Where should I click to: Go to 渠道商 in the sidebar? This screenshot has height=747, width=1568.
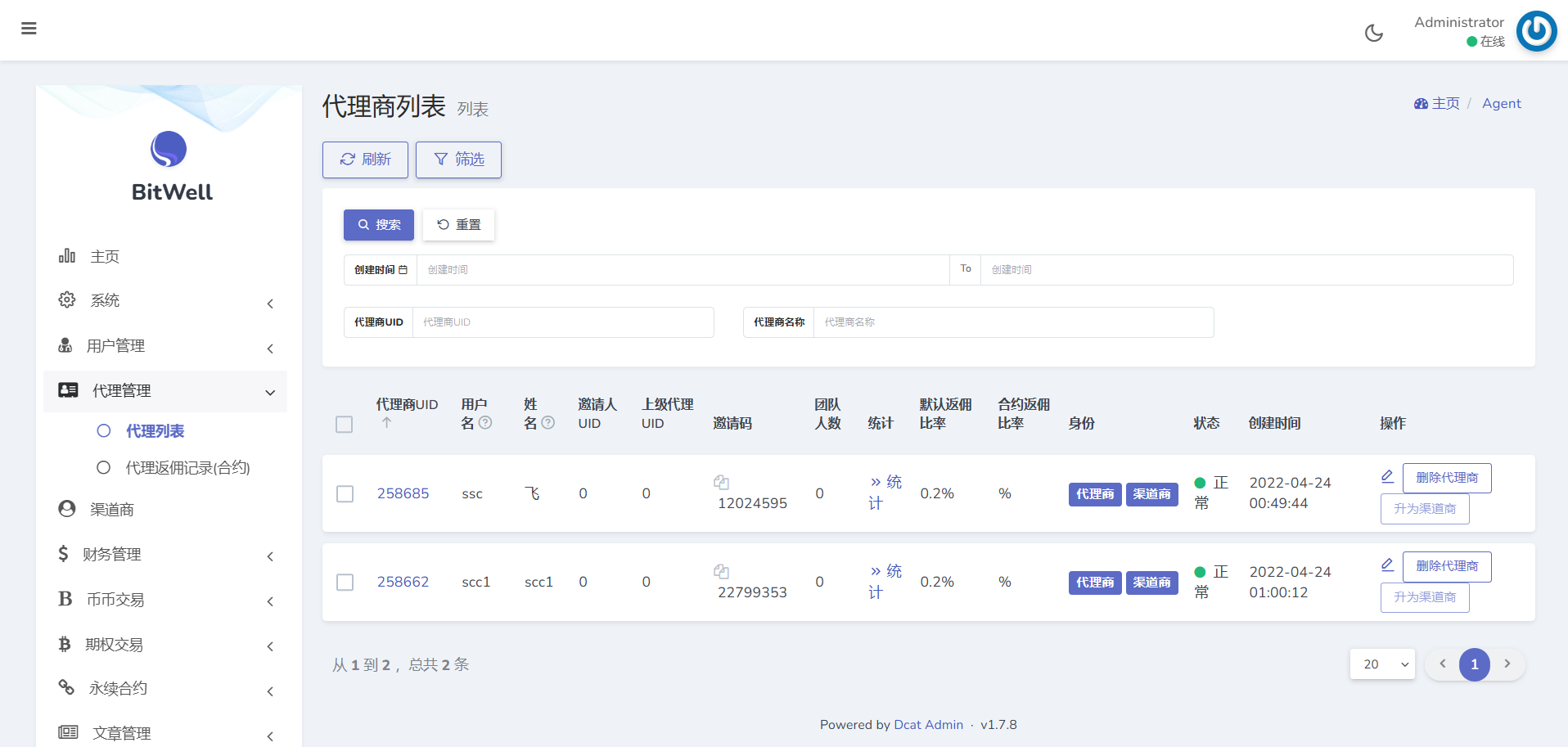(x=112, y=510)
